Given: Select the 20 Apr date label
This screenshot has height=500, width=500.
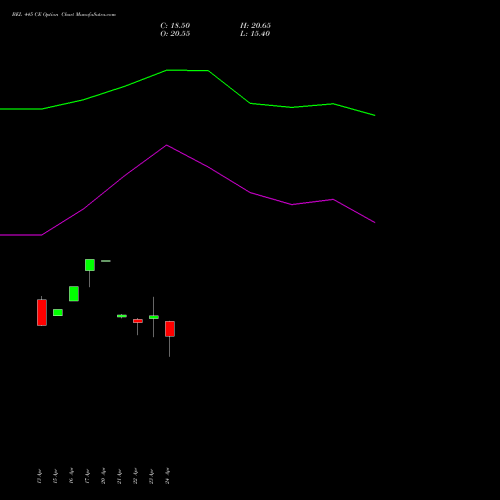Looking at the screenshot, I should tap(103, 476).
